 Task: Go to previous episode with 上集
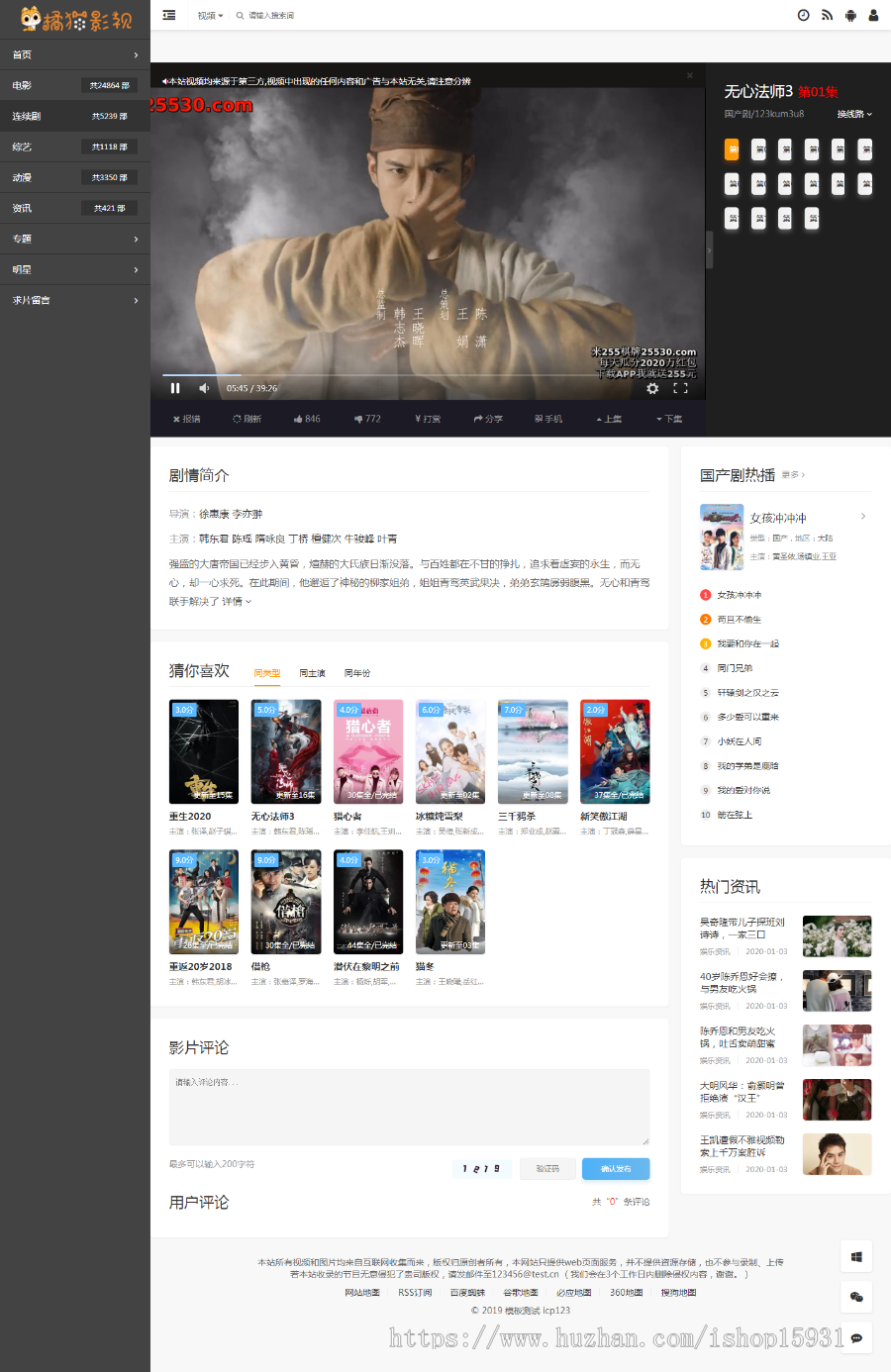[x=609, y=419]
